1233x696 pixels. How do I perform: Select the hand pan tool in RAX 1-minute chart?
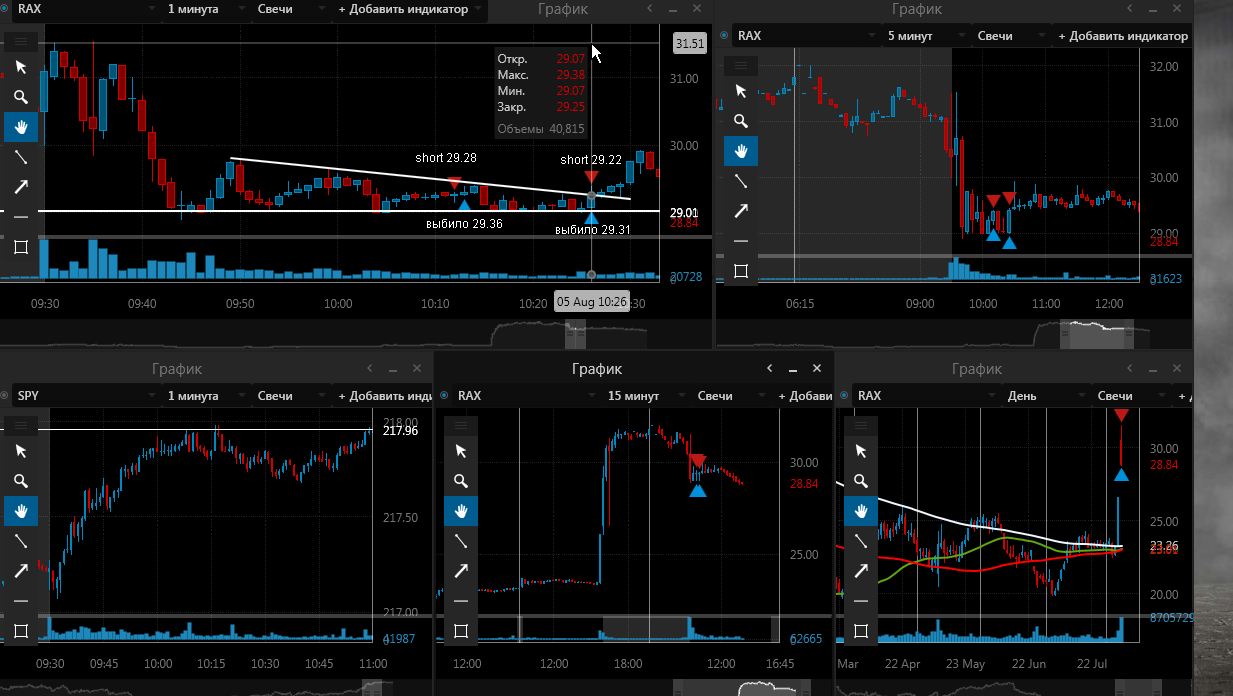tap(21, 127)
